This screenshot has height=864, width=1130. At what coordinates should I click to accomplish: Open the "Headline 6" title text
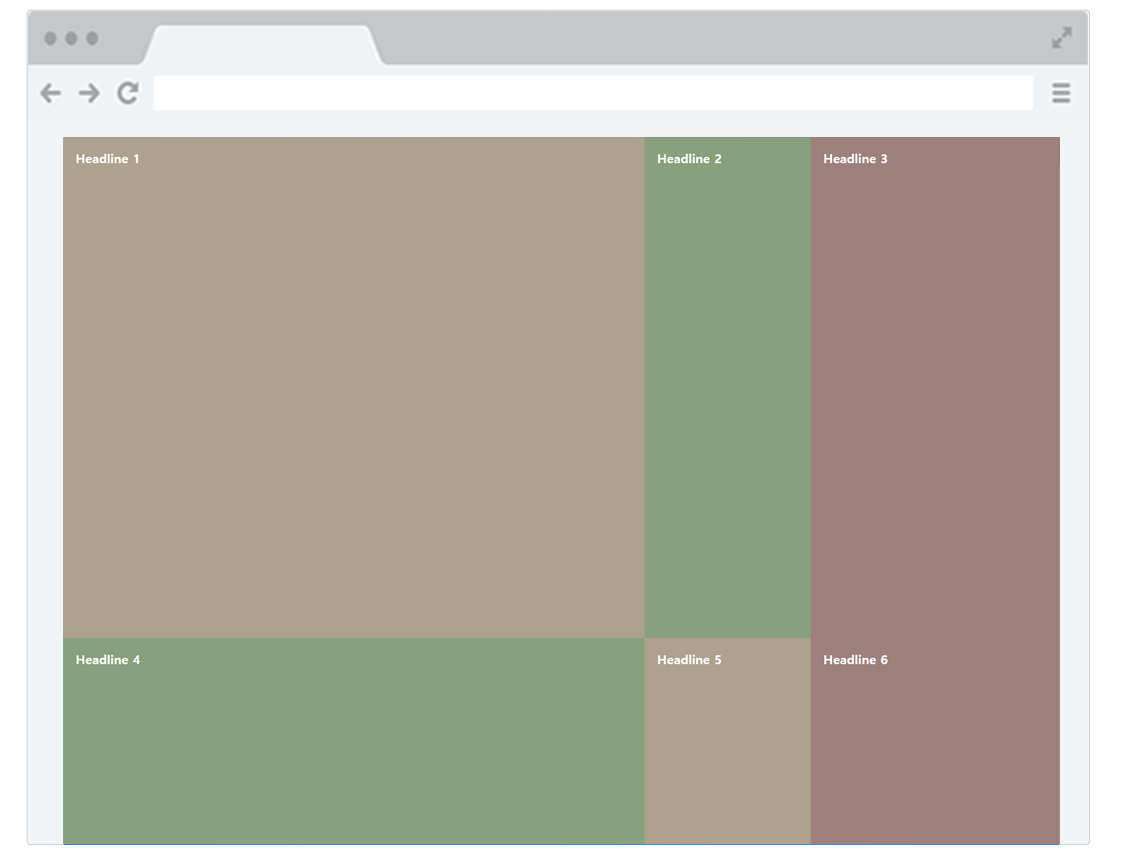pyautogui.click(x=855, y=660)
